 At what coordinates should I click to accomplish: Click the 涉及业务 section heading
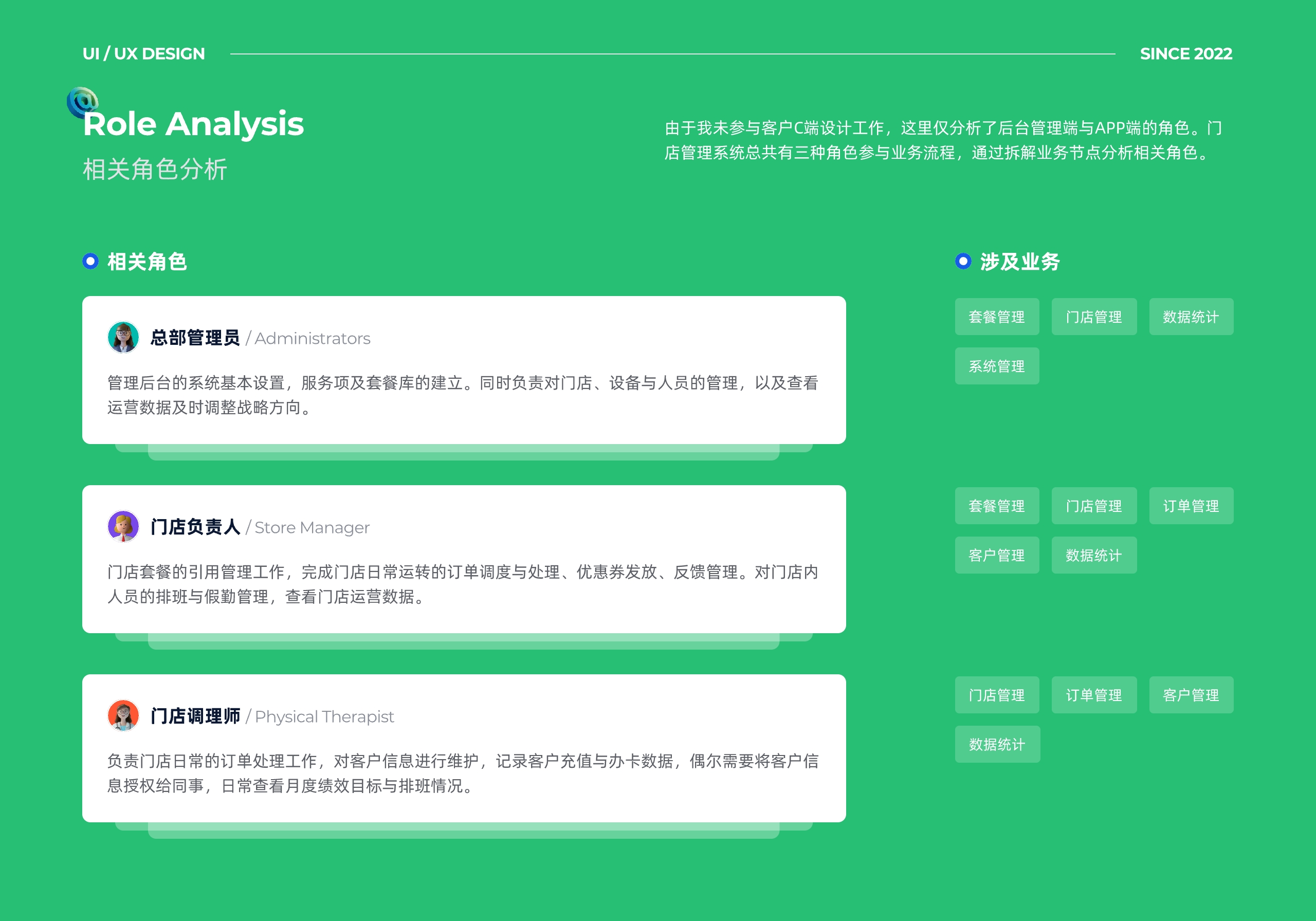click(1020, 261)
